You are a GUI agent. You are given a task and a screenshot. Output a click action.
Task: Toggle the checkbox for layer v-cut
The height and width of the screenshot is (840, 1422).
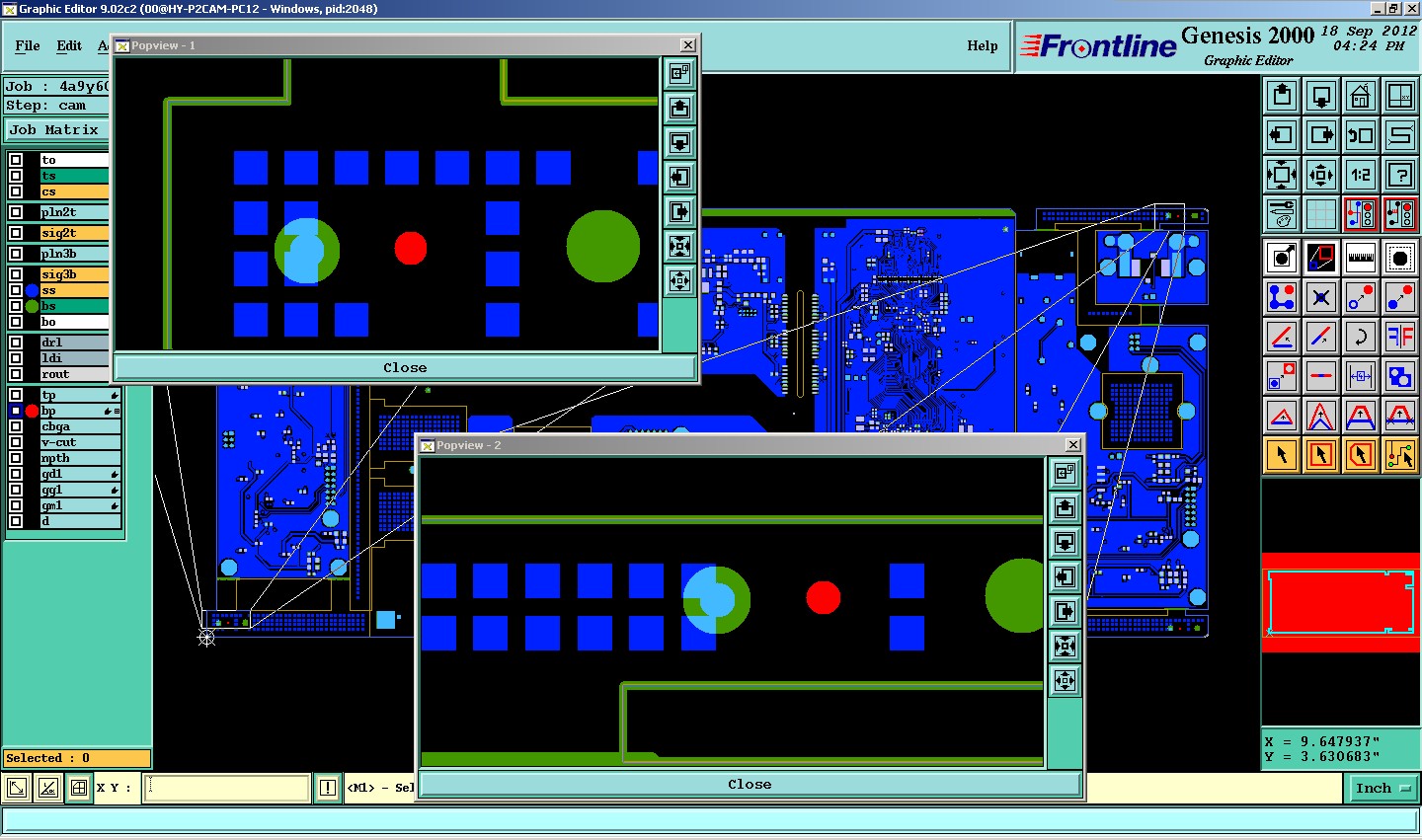coord(16,442)
